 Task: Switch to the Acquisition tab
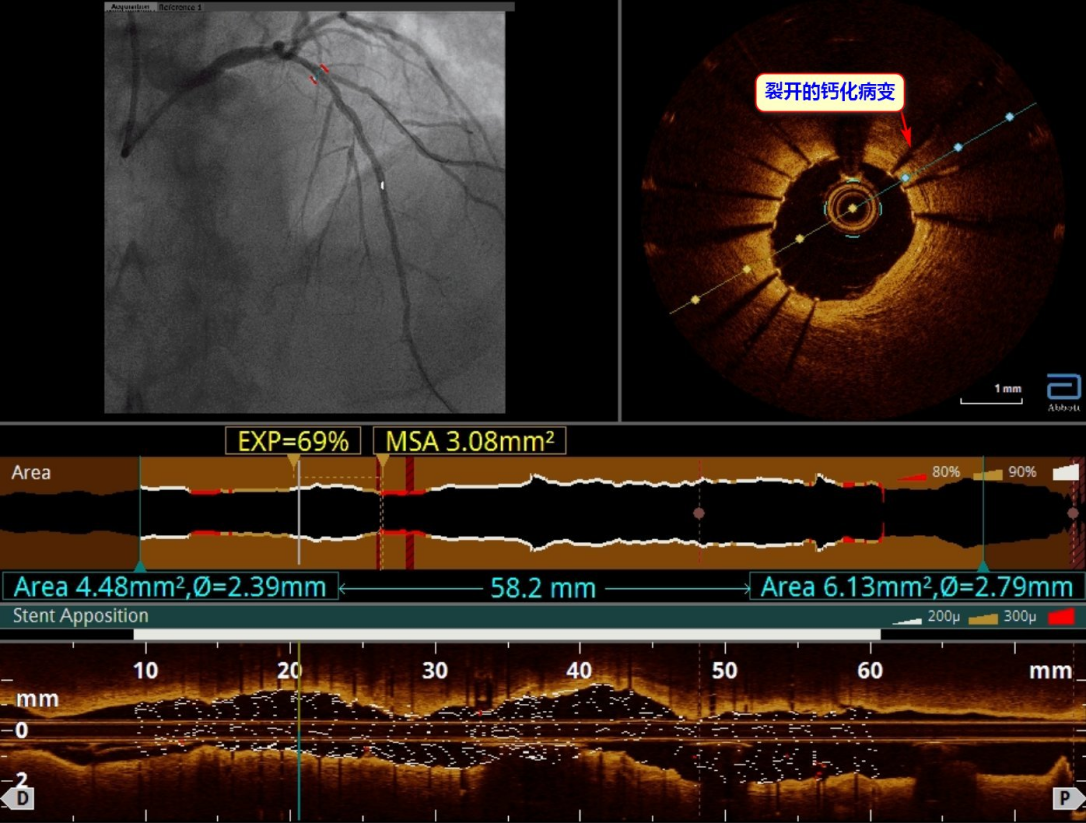point(130,6)
